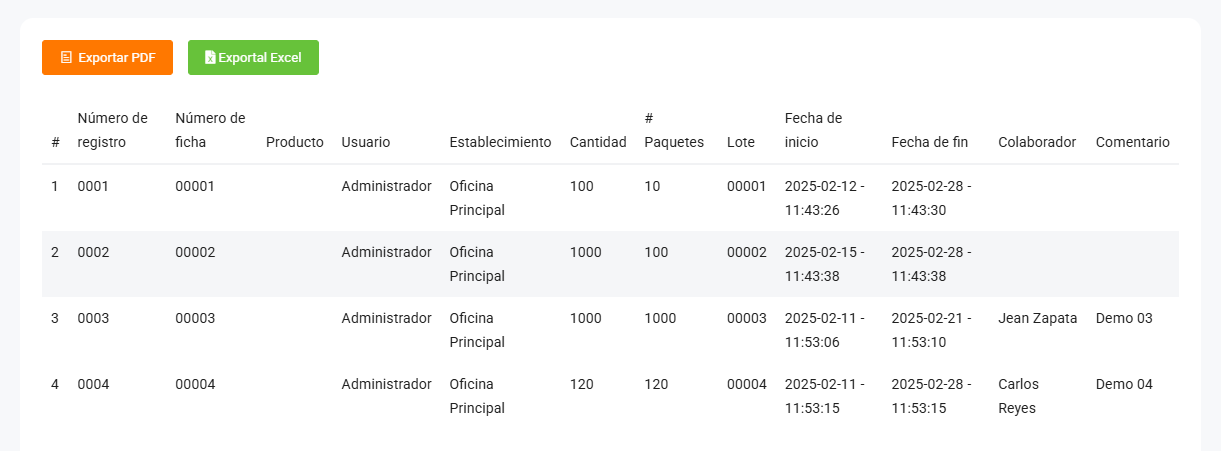Screen dimensions: 1221x451
Task: Click collaborator Carlos Reyes
Action: point(1018,396)
